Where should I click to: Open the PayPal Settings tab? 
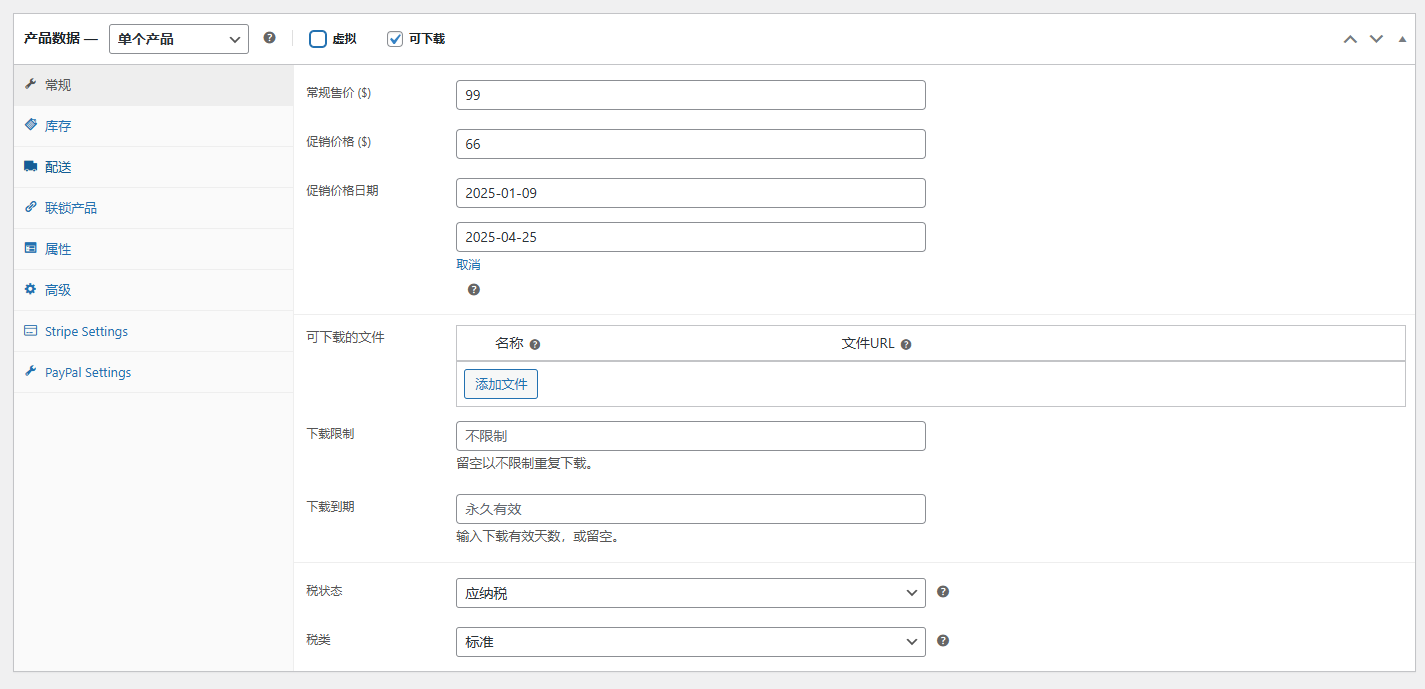153,372
